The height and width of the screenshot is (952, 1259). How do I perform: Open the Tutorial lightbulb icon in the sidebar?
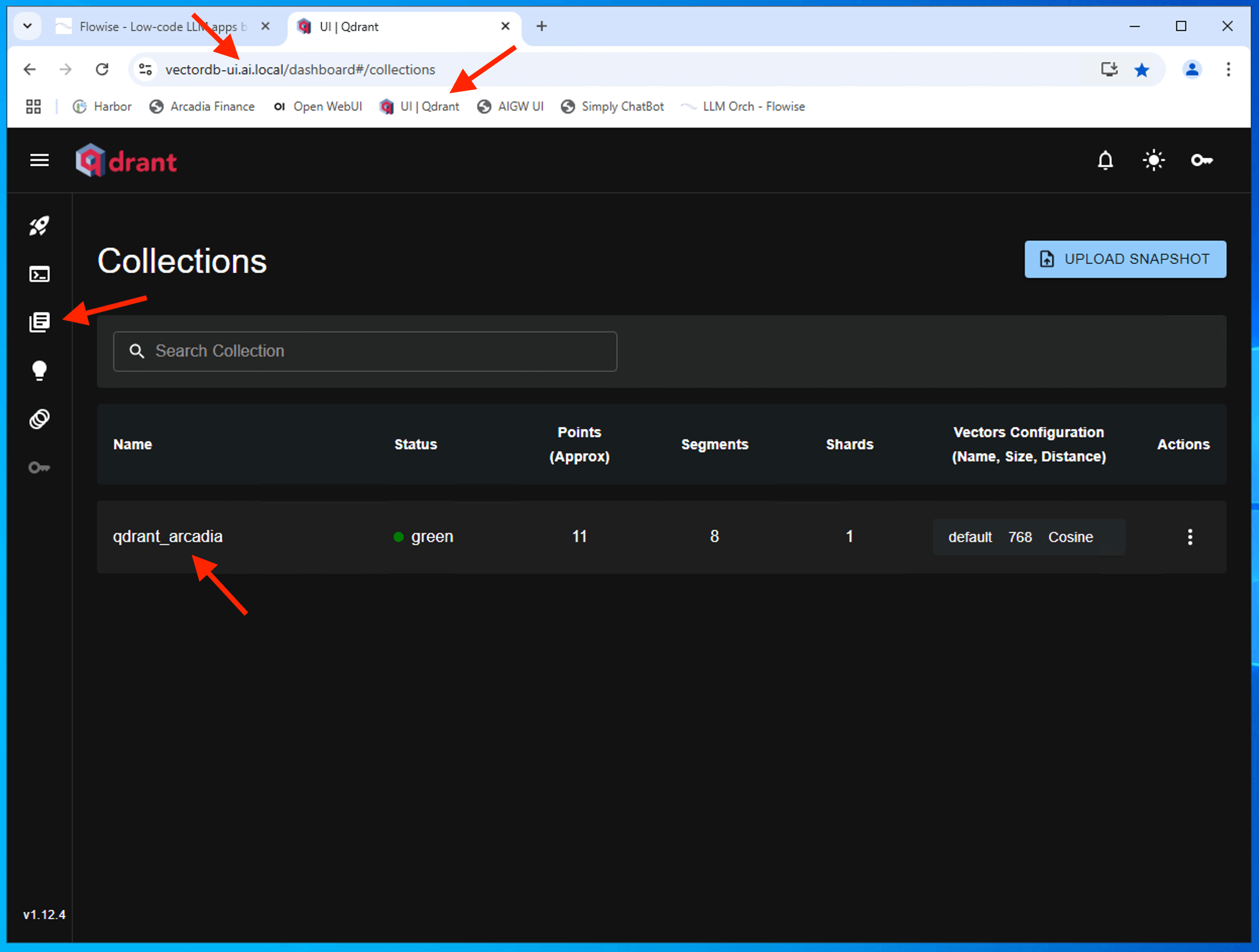click(39, 371)
